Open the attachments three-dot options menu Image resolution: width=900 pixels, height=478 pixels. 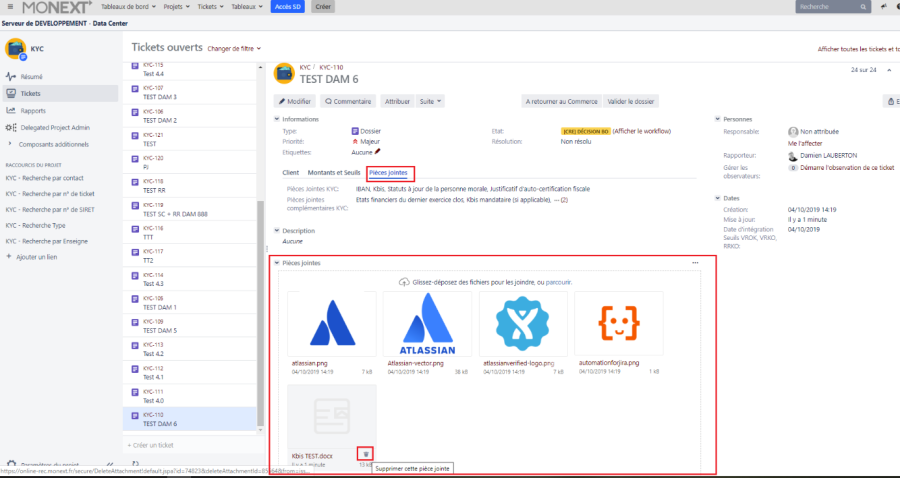click(695, 262)
